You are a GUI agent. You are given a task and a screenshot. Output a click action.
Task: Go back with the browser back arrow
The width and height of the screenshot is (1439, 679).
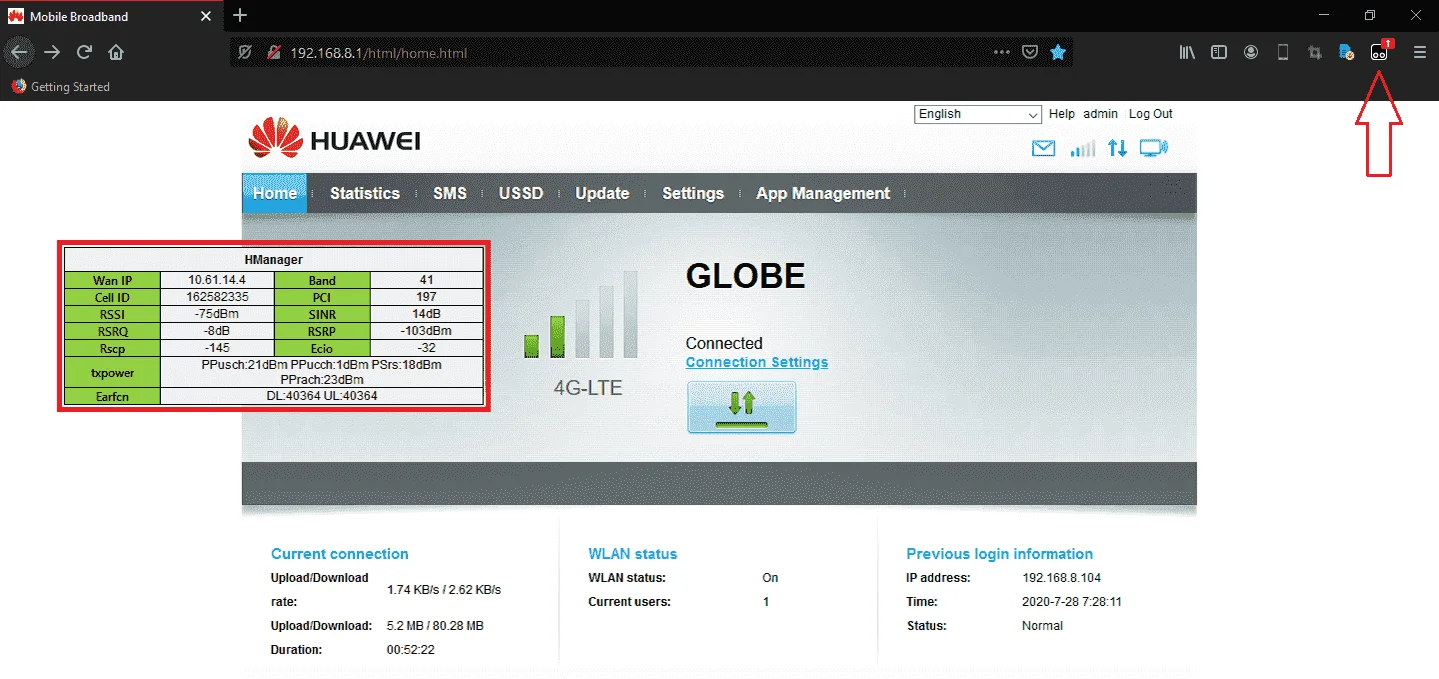tap(20, 52)
